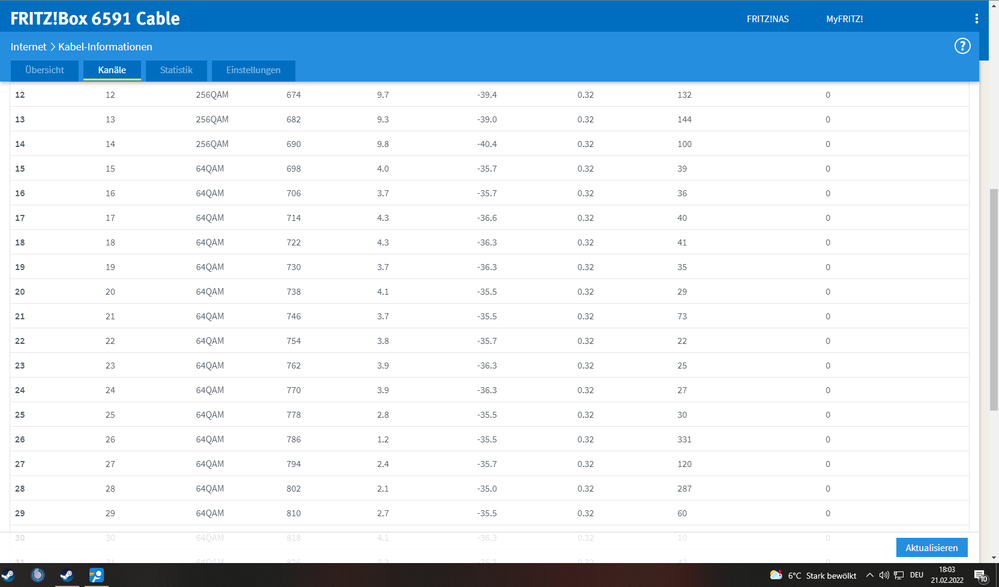Viewport: 999px width, 587px height.
Task: Click the value 2.8 in channel 25 row
Action: (x=383, y=415)
